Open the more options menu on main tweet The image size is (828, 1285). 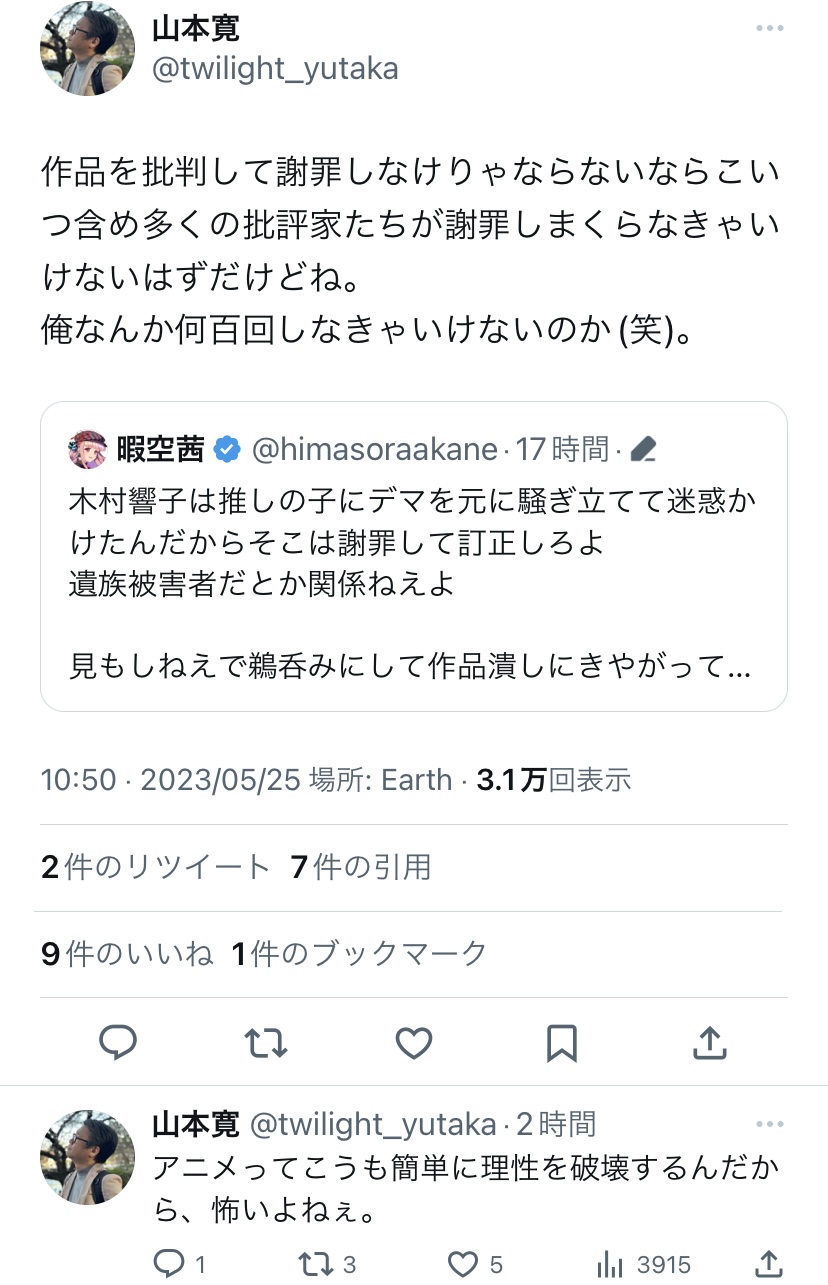pos(769,28)
